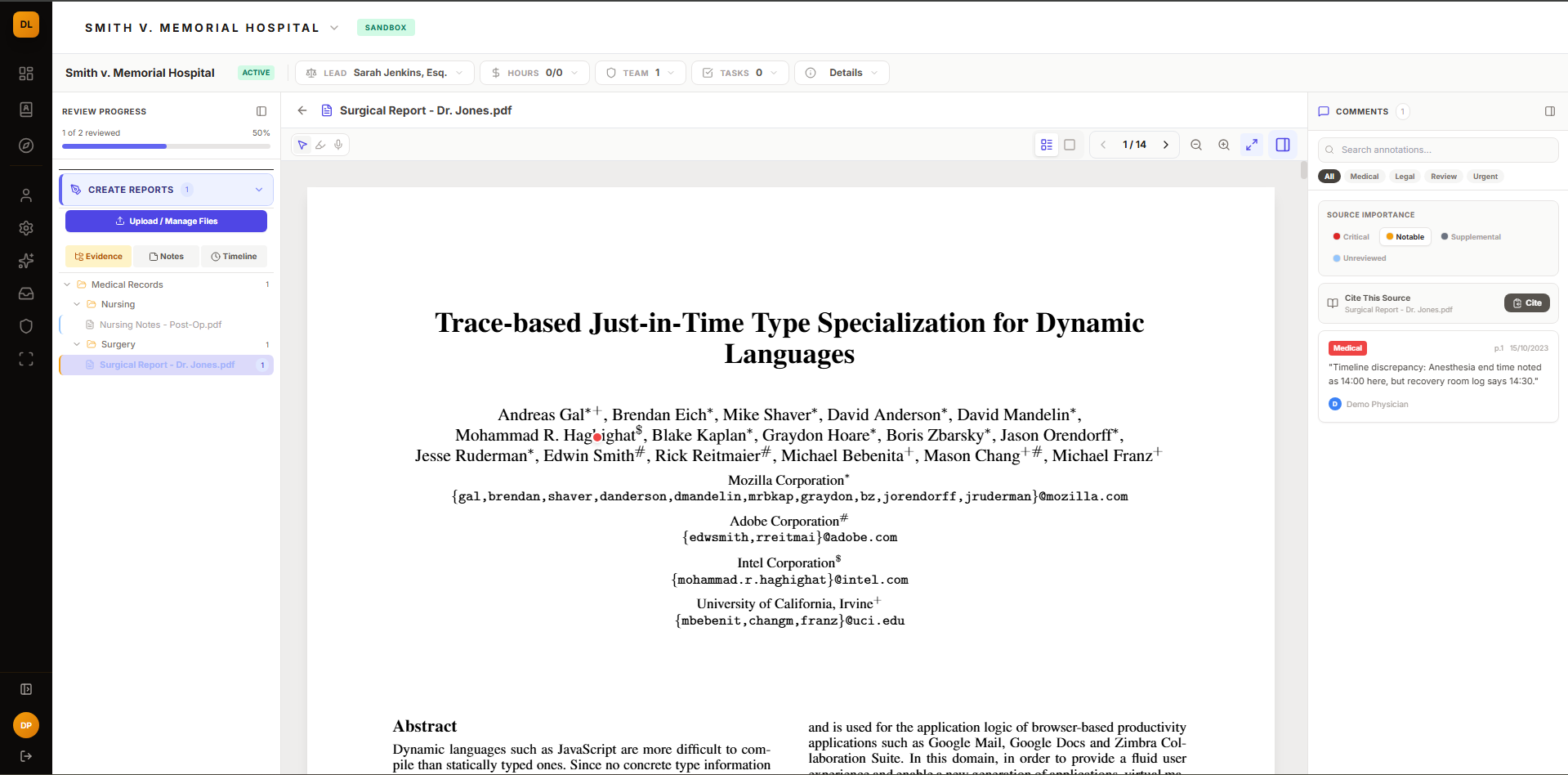1568x775 pixels.
Task: Collapse the Nursing folder
Action: (x=77, y=304)
